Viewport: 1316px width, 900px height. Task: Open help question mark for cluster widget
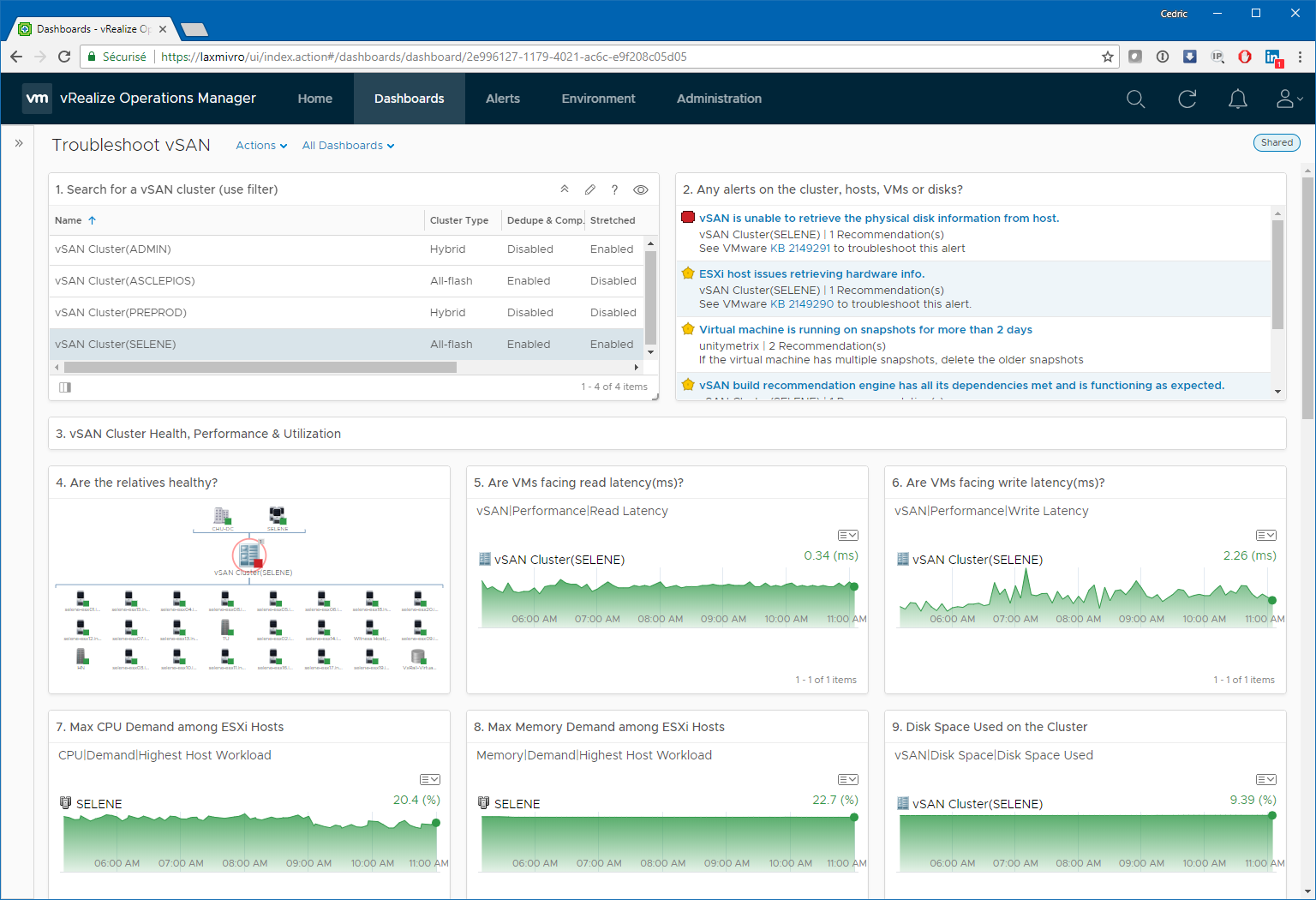tap(614, 189)
